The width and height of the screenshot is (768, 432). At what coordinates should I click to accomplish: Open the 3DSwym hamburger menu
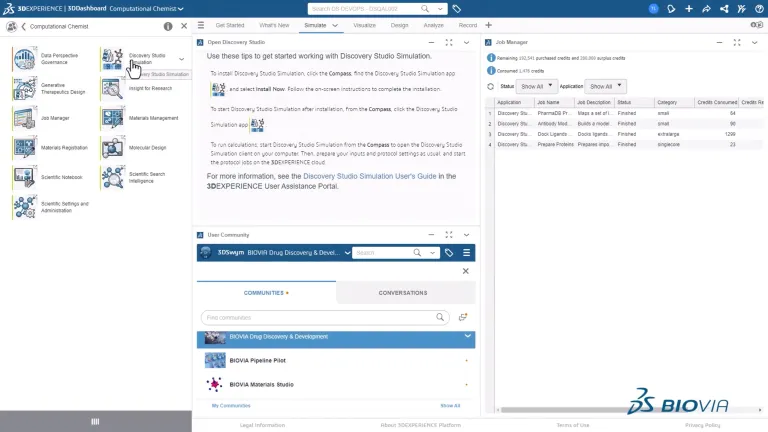click(466, 253)
